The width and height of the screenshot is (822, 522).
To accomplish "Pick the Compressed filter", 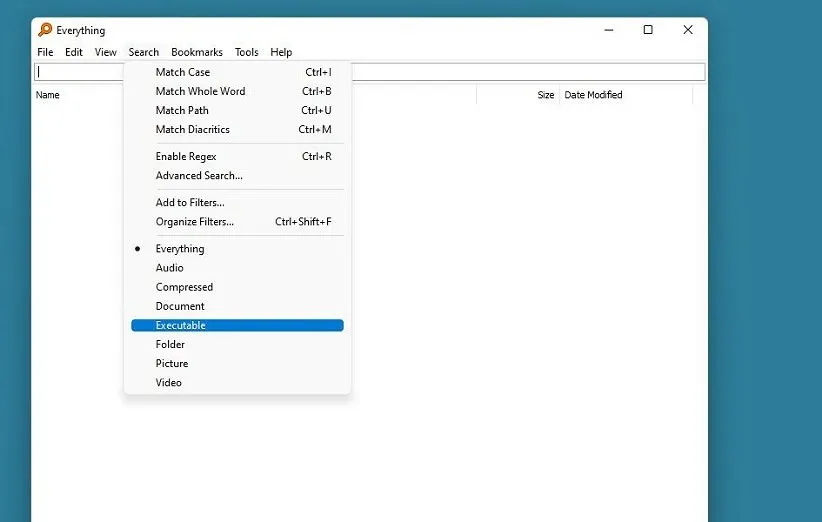I will pos(184,287).
